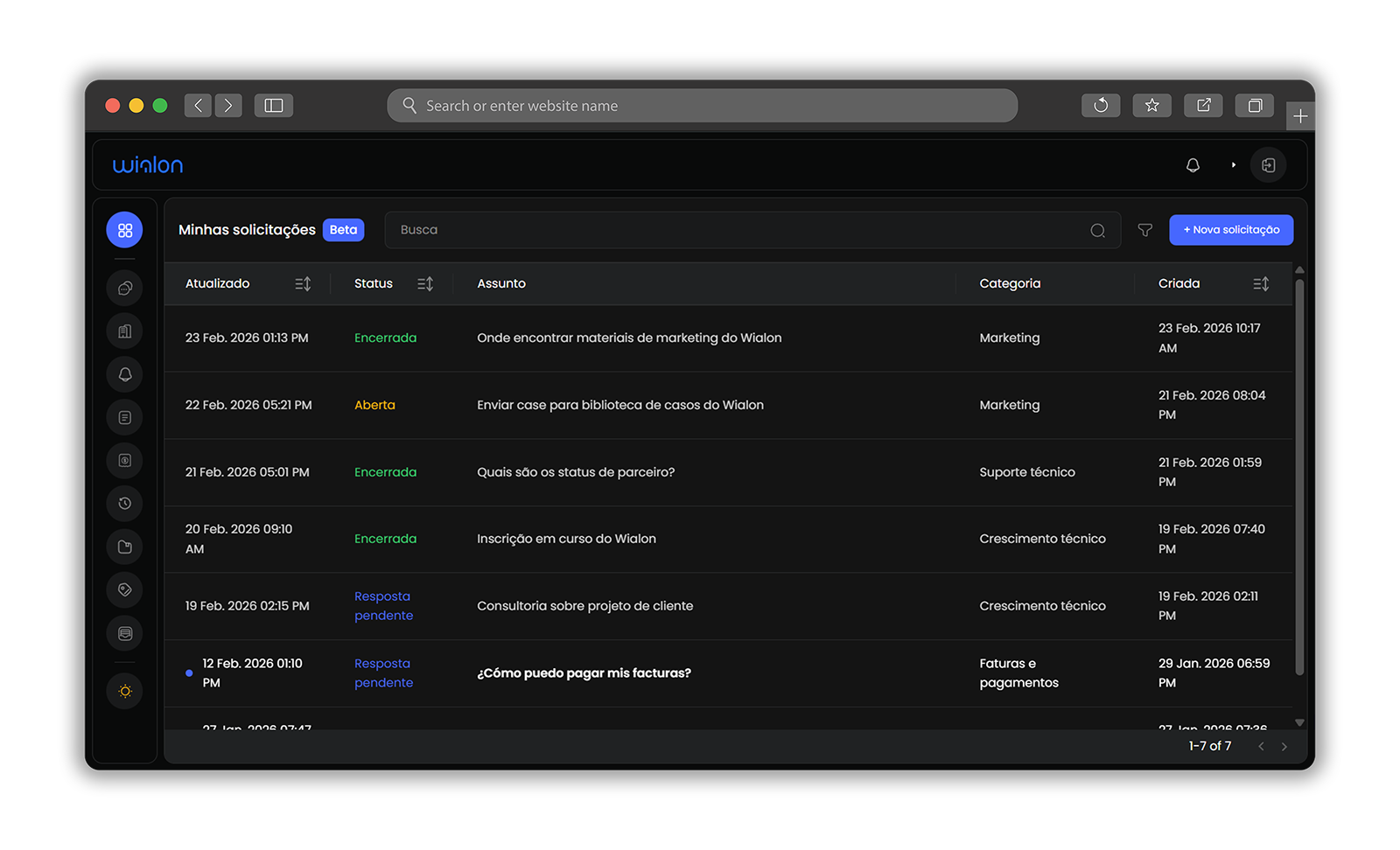Open the organization building icon in sidebar

pyautogui.click(x=124, y=331)
